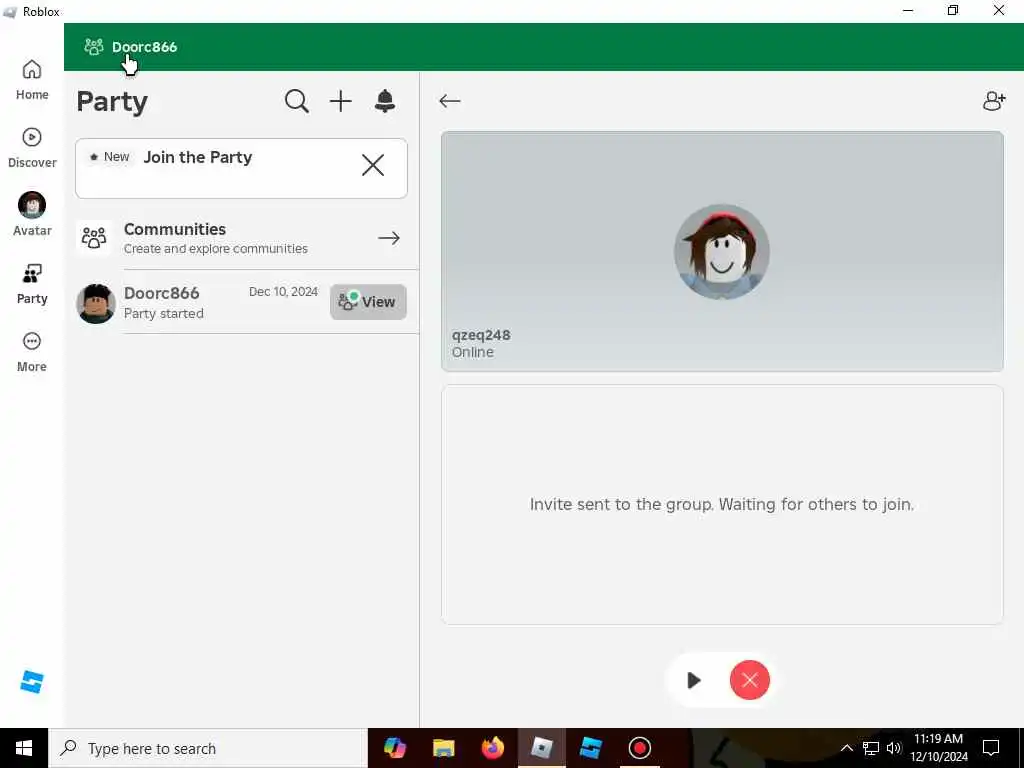Click the Party started text
This screenshot has width=1024, height=768.
164,313
